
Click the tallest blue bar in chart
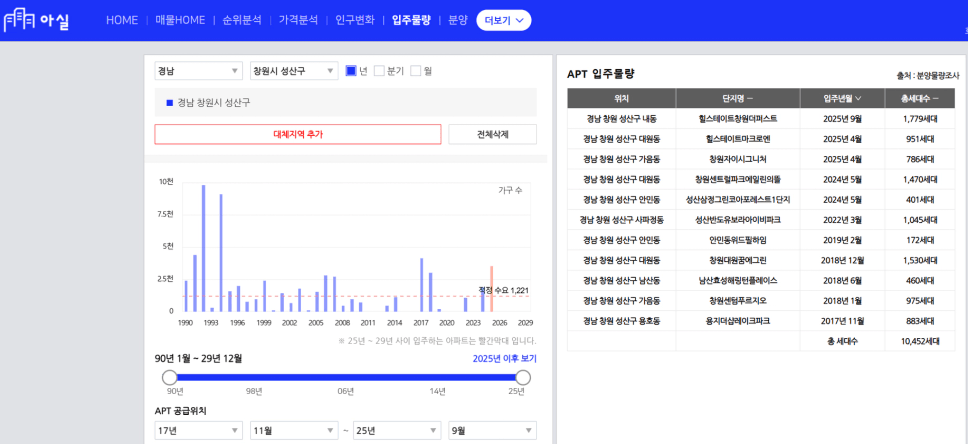[x=203, y=248]
